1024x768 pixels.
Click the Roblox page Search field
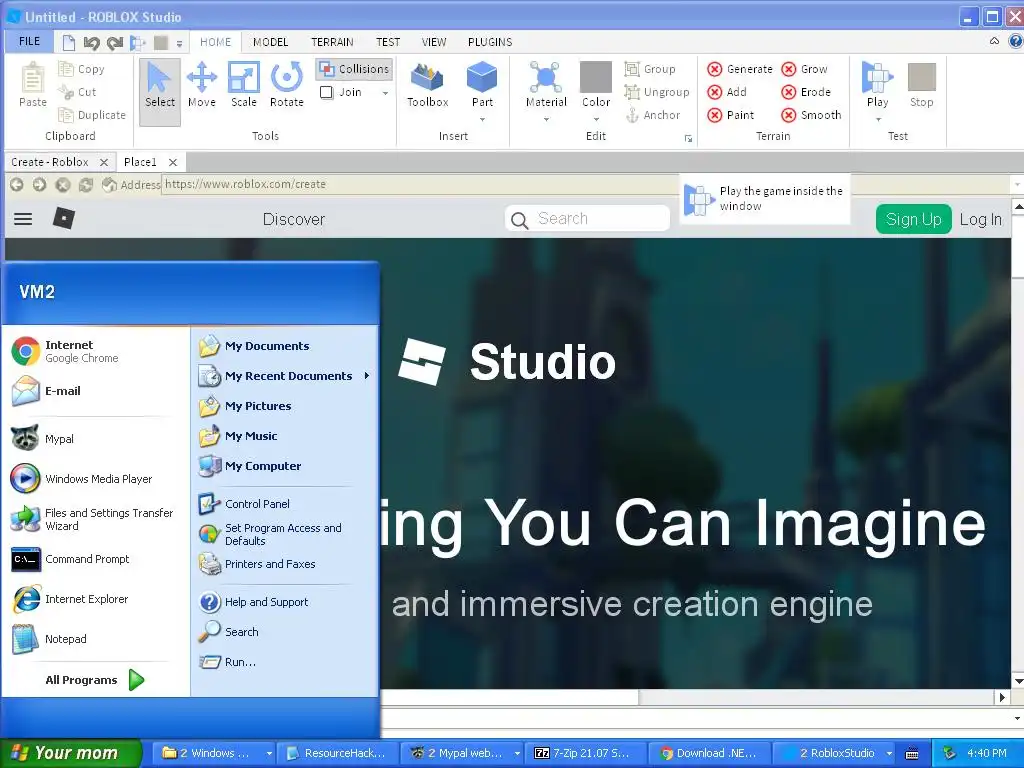(x=588, y=219)
